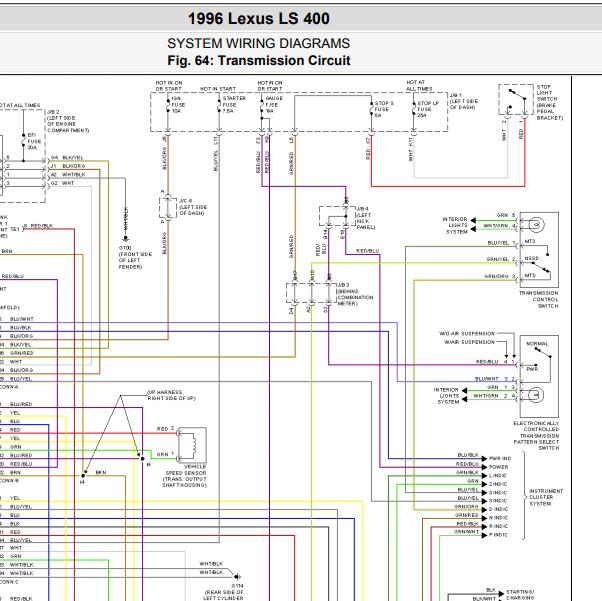Click "J/B 2 (LEFT SIDE OF ENGINE COMPARTMENT)" label
The width and height of the screenshot is (602, 601).
68,121
